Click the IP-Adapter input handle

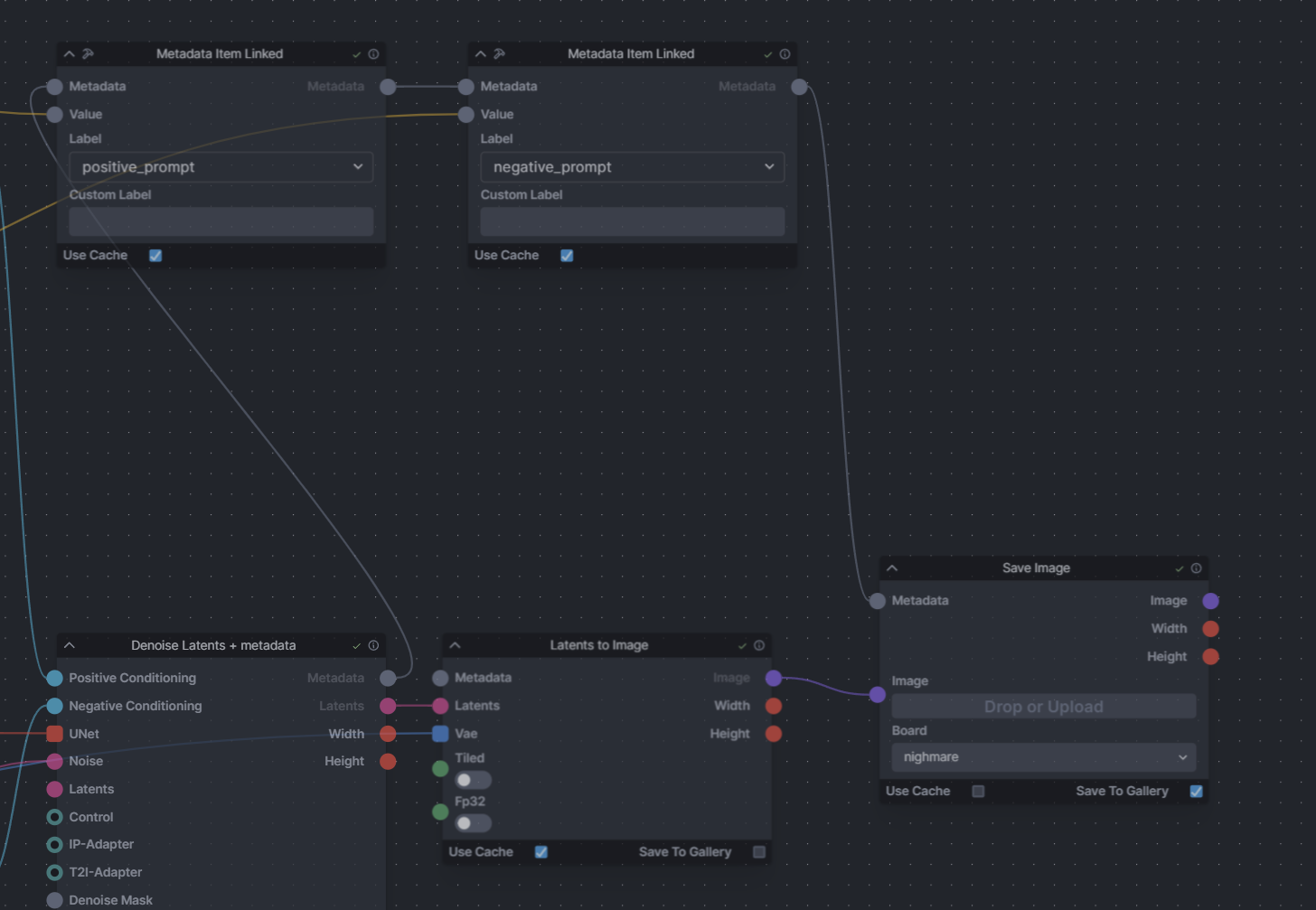coord(55,845)
